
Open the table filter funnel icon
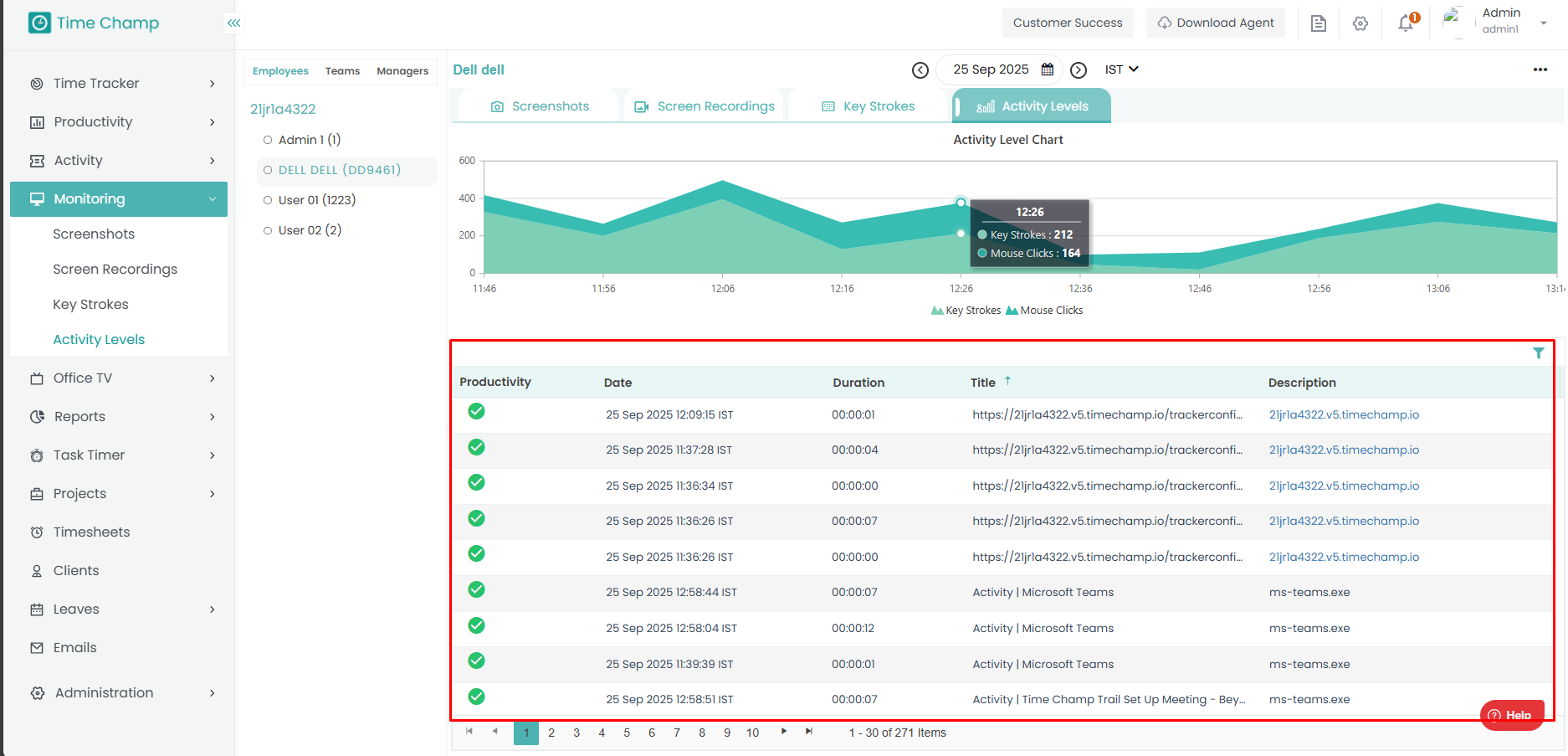[x=1538, y=353]
